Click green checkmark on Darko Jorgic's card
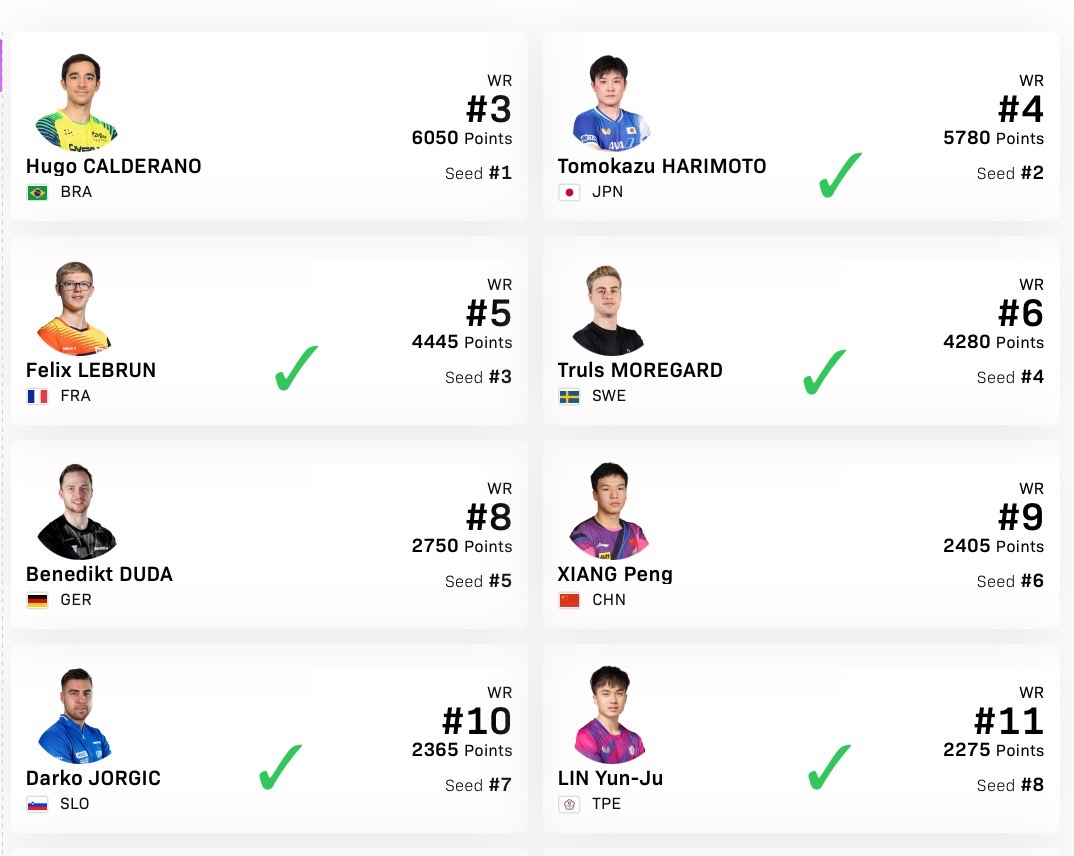Viewport: 1074px width, 856px height. coord(280,767)
